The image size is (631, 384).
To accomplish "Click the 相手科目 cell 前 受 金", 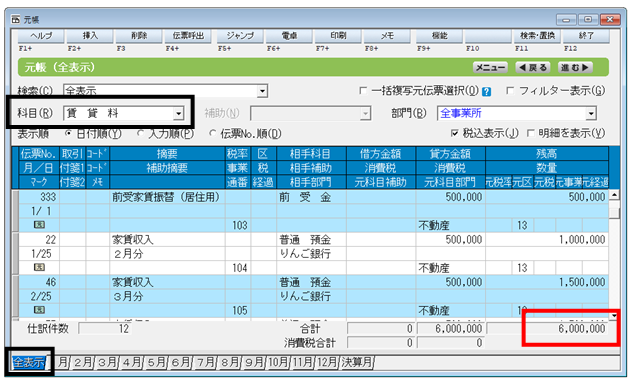I will coord(311,197).
